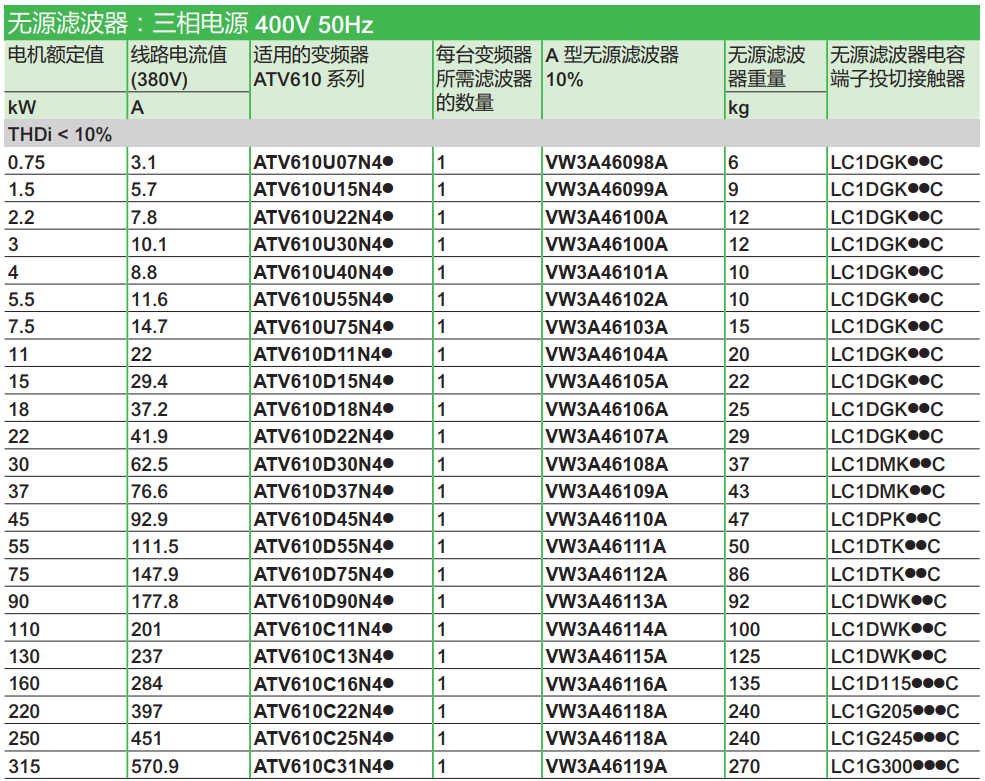Click drive model ATV610D30N4
985x781 pixels.
click(322, 464)
